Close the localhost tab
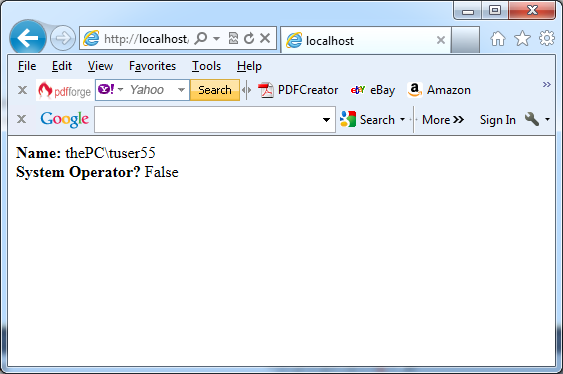This screenshot has width=563, height=374. [441, 40]
